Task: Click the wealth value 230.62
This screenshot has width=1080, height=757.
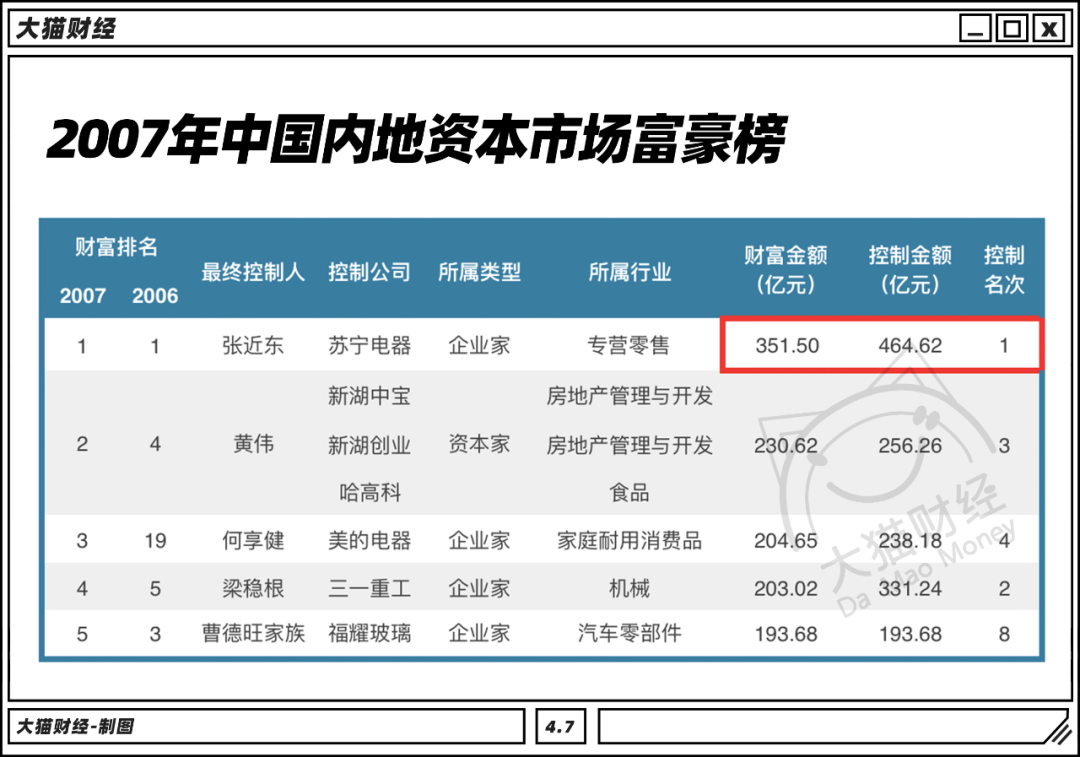Action: click(786, 446)
